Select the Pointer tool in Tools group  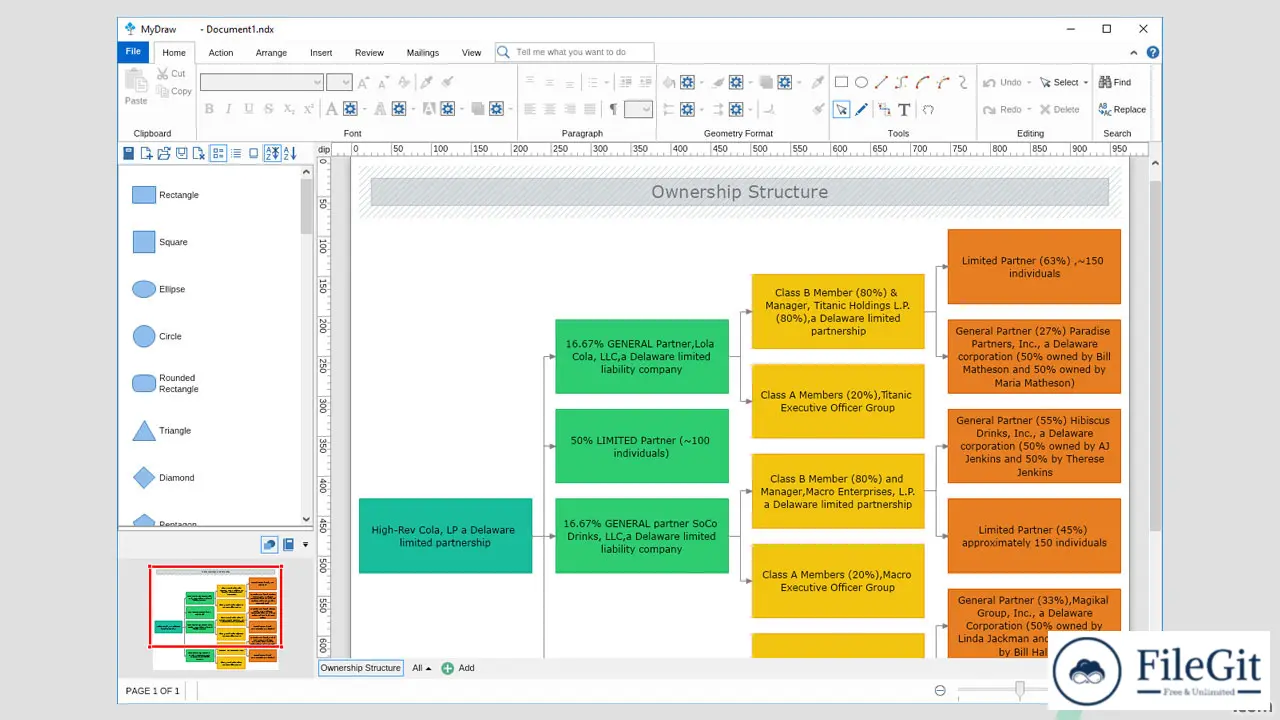841,110
